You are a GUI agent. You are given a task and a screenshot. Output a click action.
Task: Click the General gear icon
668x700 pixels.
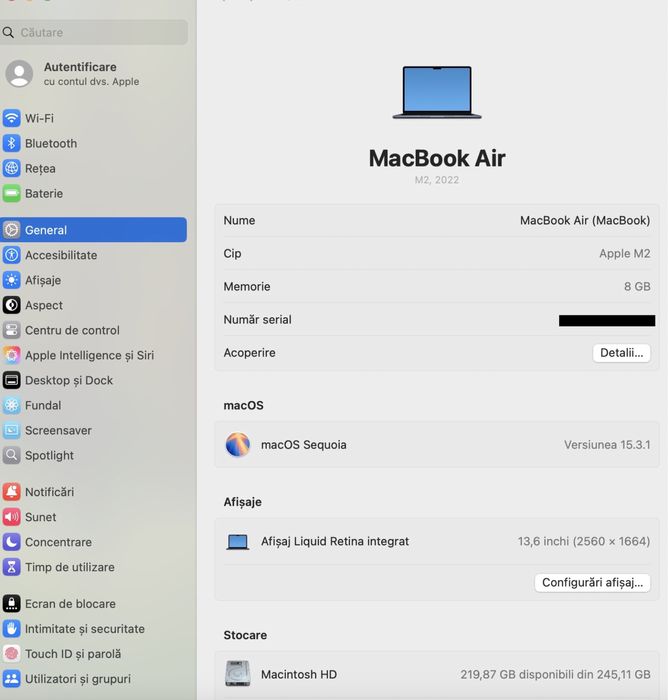(x=11, y=230)
